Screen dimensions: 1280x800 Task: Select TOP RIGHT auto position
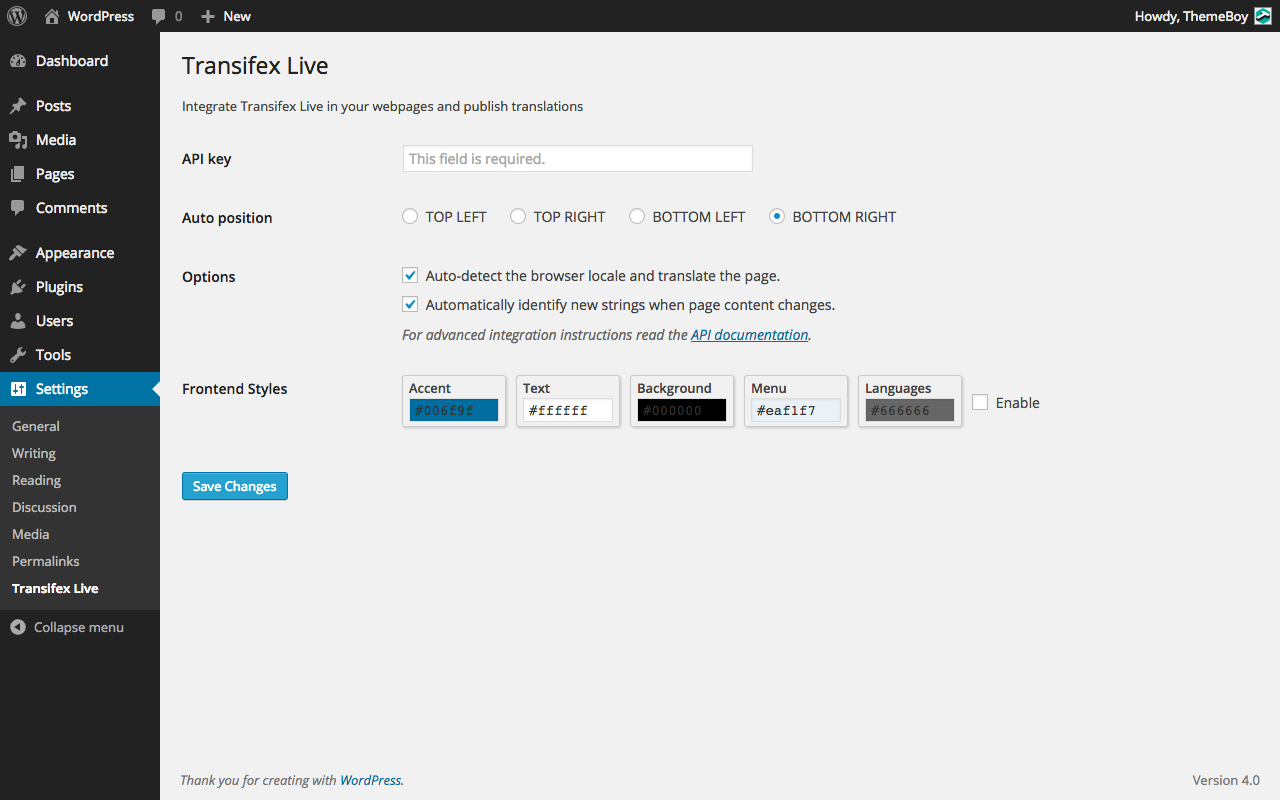tap(518, 216)
